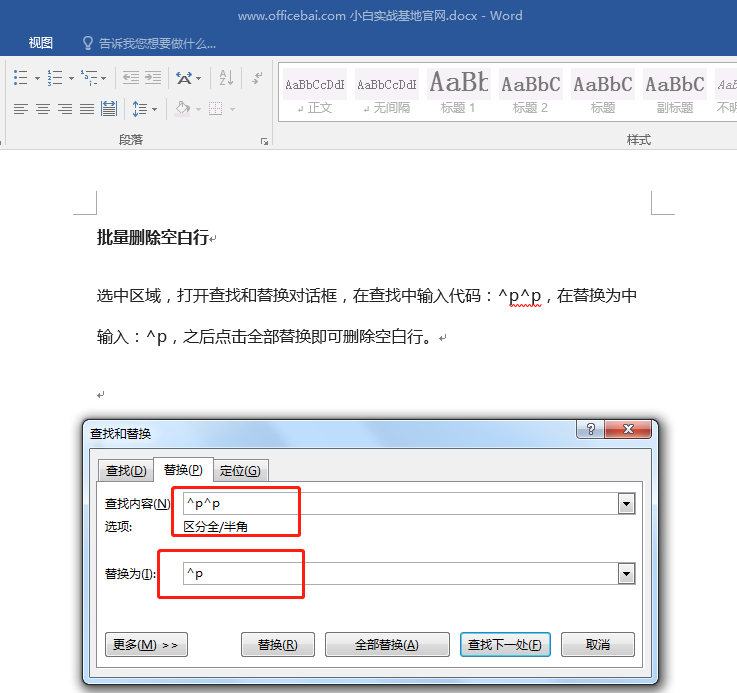The height and width of the screenshot is (693, 737).
Task: Apply the 正文 style
Action: click(315, 92)
